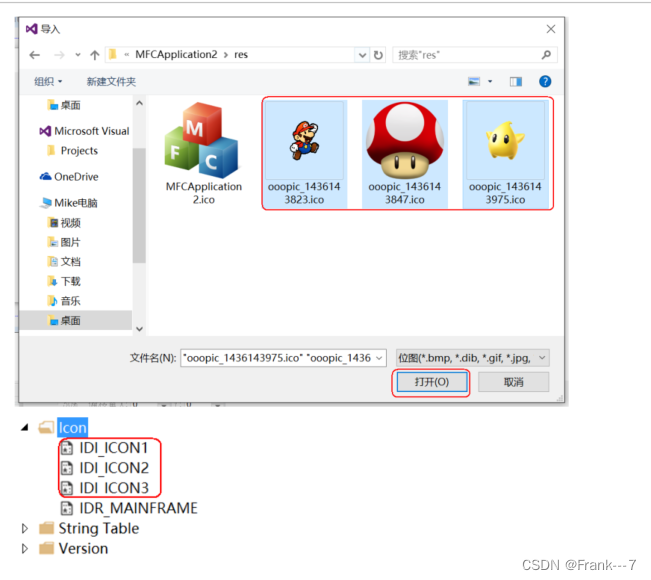Viewport: 651px width, 580px height.
Task: Click MFCApplication2 in the address path
Action: (x=176, y=54)
